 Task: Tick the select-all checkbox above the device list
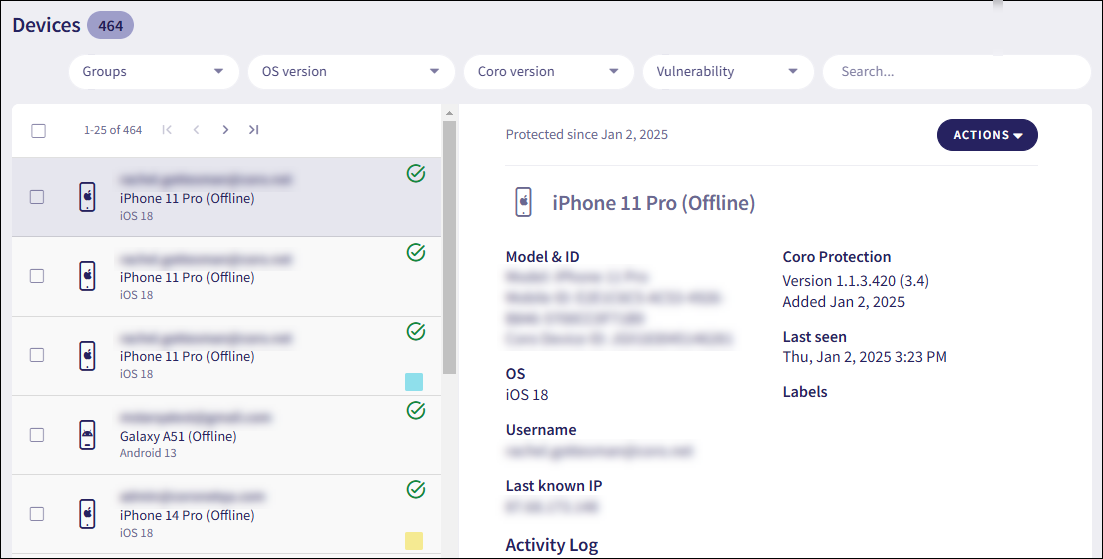click(x=38, y=131)
